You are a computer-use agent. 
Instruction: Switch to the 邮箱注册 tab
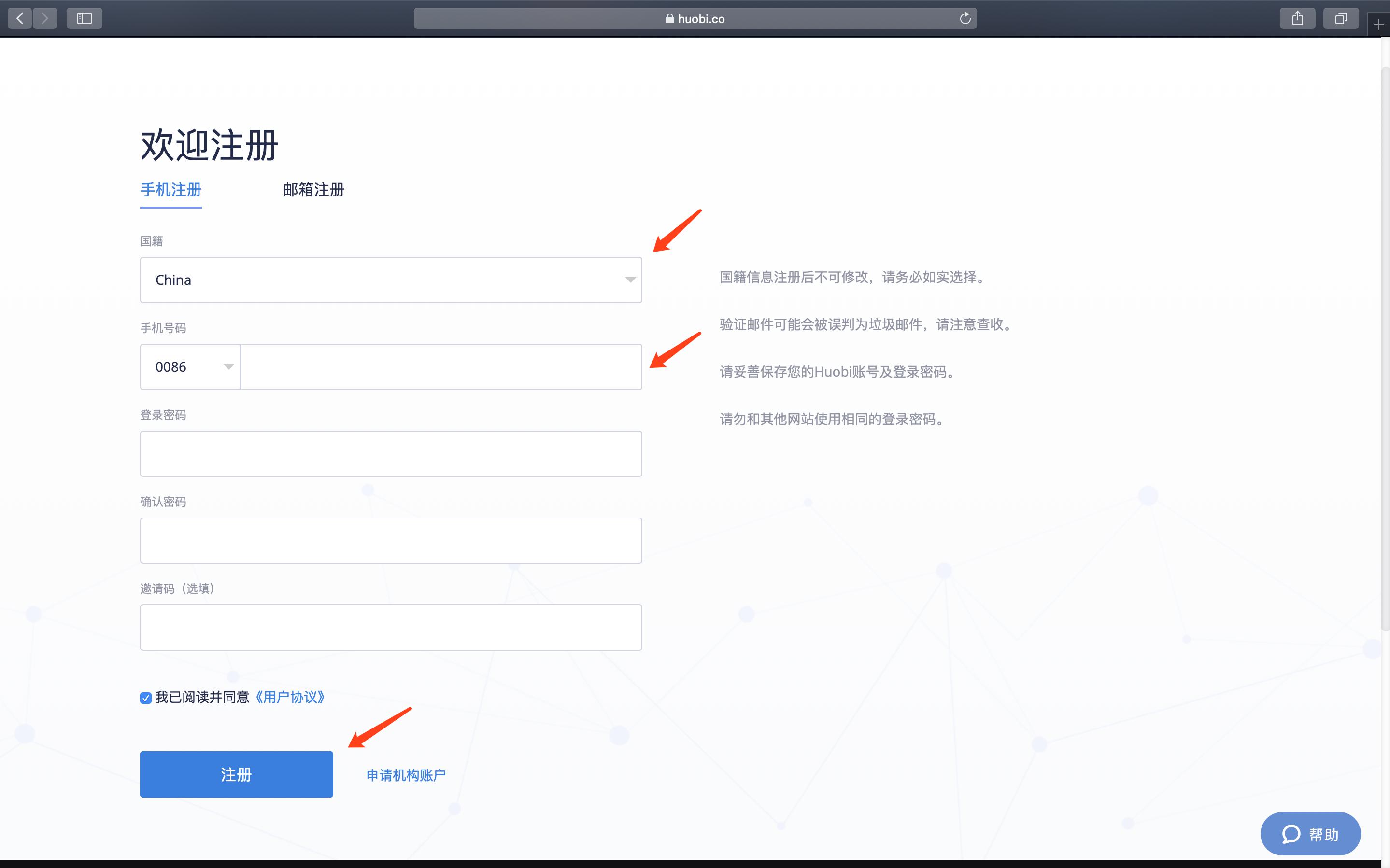(313, 190)
